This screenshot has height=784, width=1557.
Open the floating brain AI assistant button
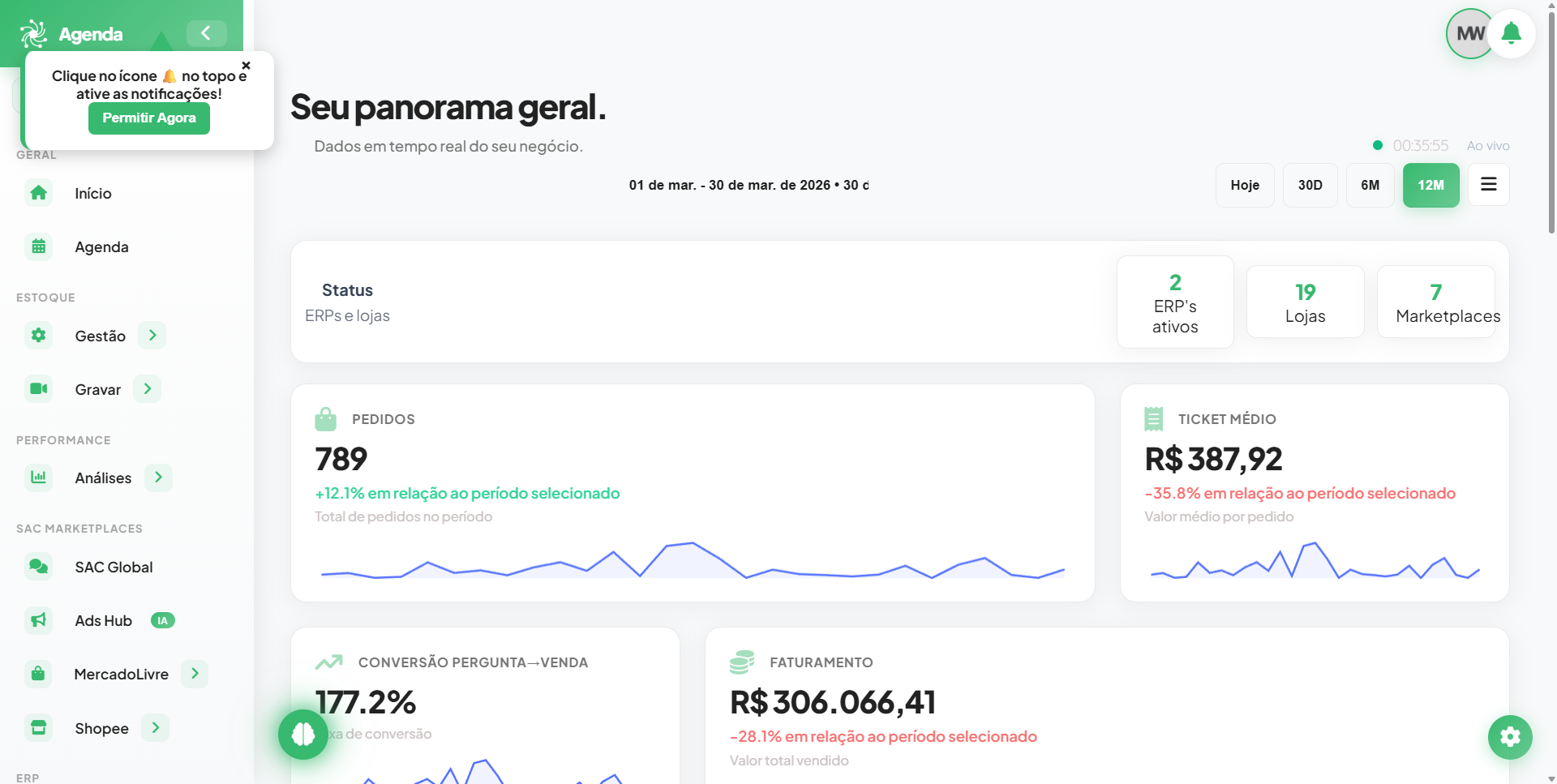click(x=303, y=735)
